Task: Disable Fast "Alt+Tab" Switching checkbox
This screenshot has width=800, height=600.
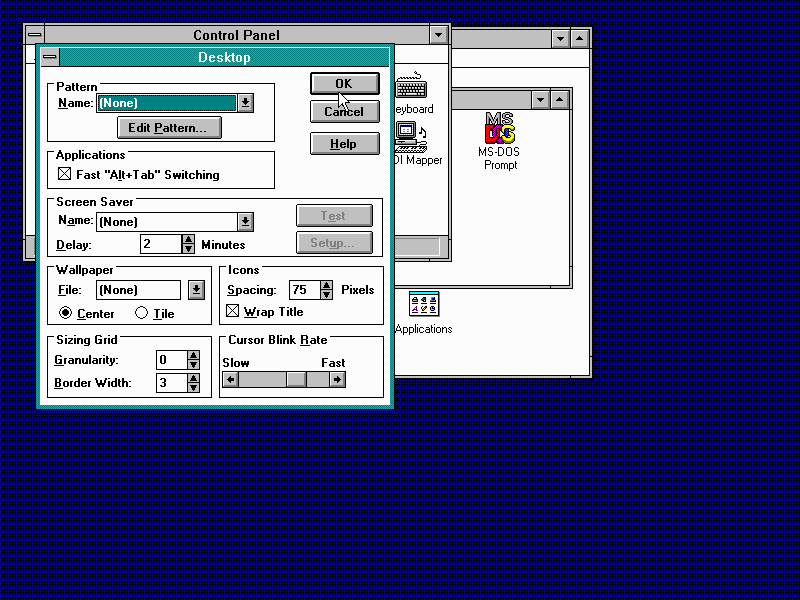Action: (x=65, y=175)
